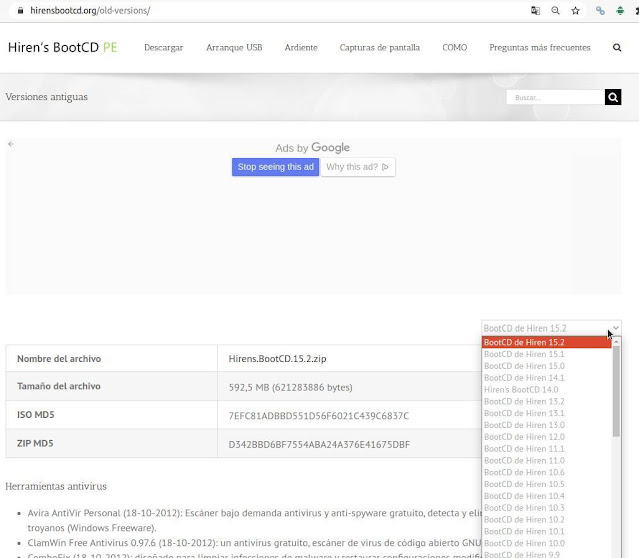Click into the Buscar search field
The image size is (639, 558).
[555, 97]
